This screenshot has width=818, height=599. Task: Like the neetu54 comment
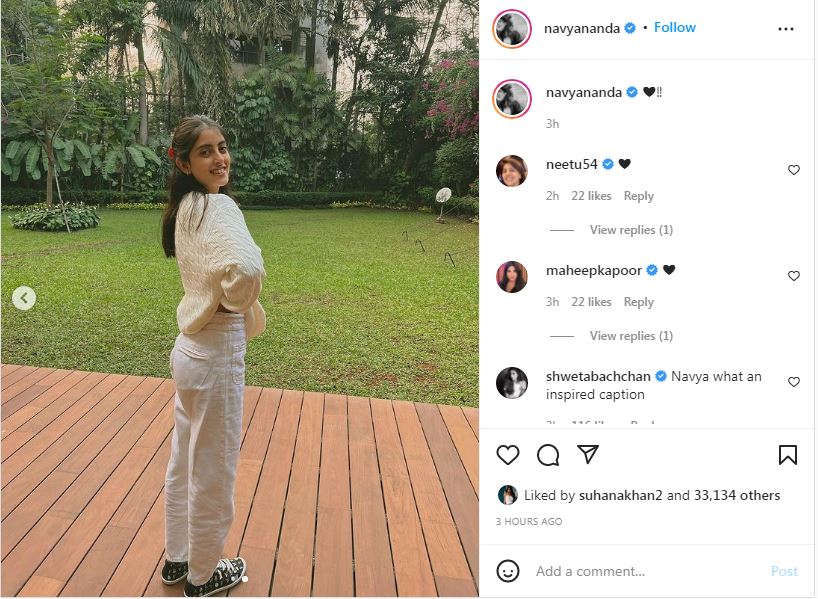(x=793, y=170)
